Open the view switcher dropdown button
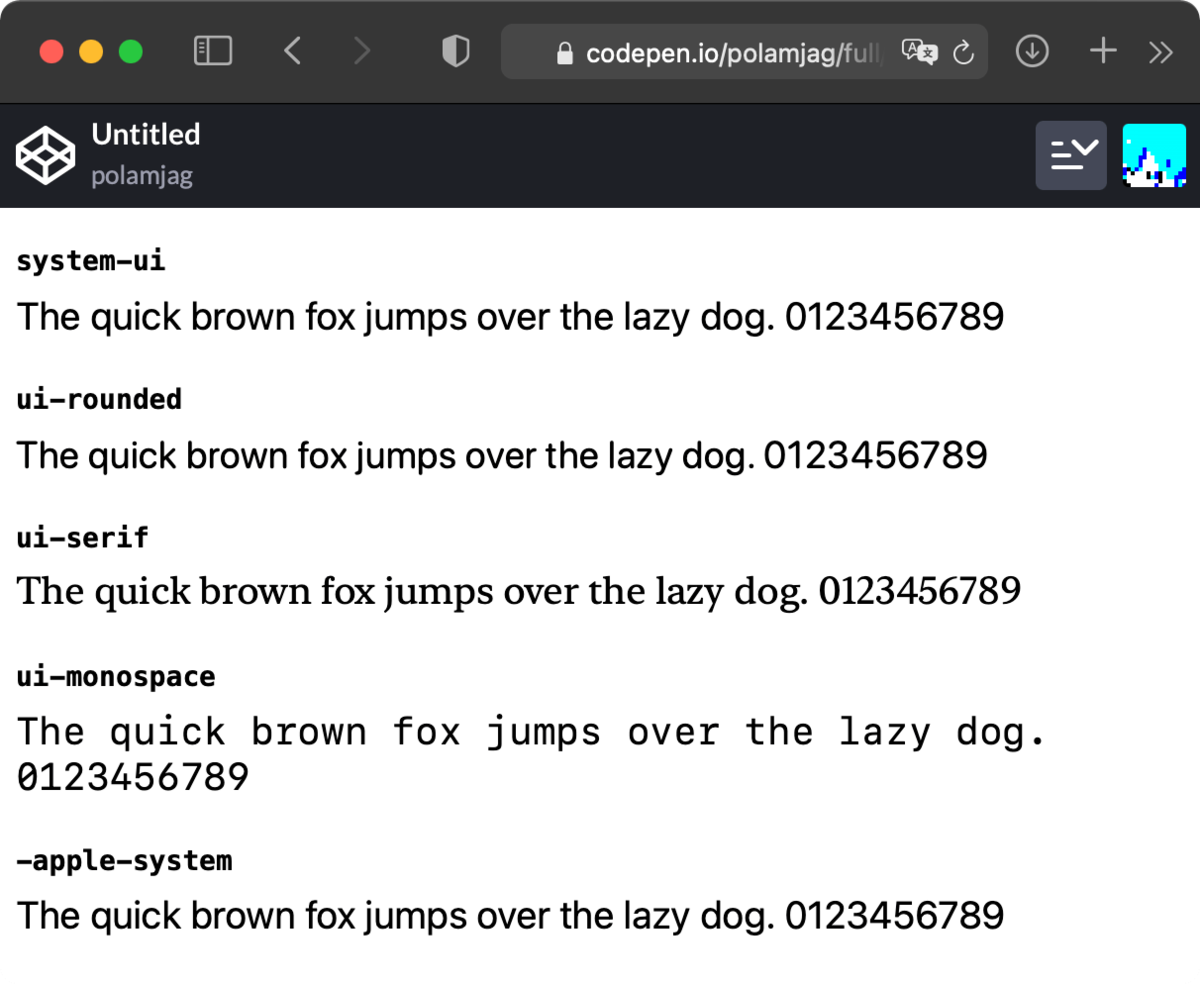 click(1071, 155)
